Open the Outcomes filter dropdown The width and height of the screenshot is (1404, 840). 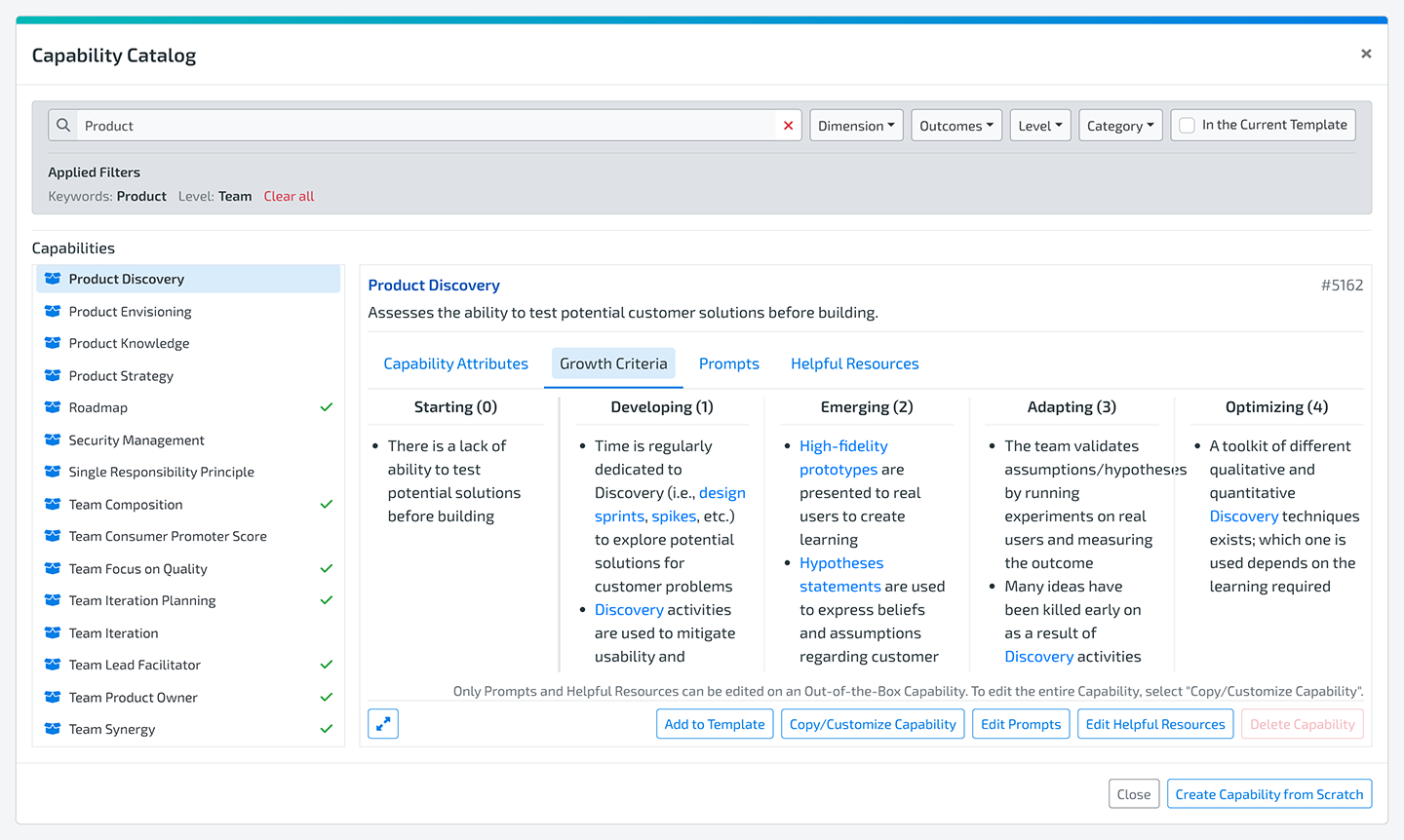pyautogui.click(x=955, y=126)
